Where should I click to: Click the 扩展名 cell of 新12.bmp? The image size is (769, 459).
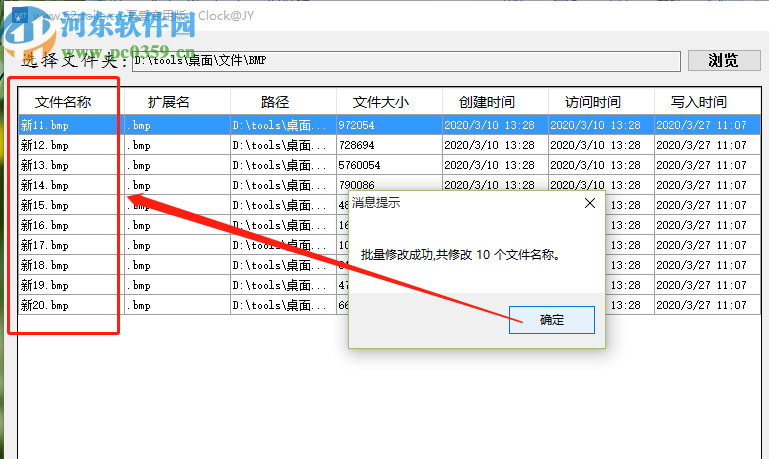click(x=177, y=145)
